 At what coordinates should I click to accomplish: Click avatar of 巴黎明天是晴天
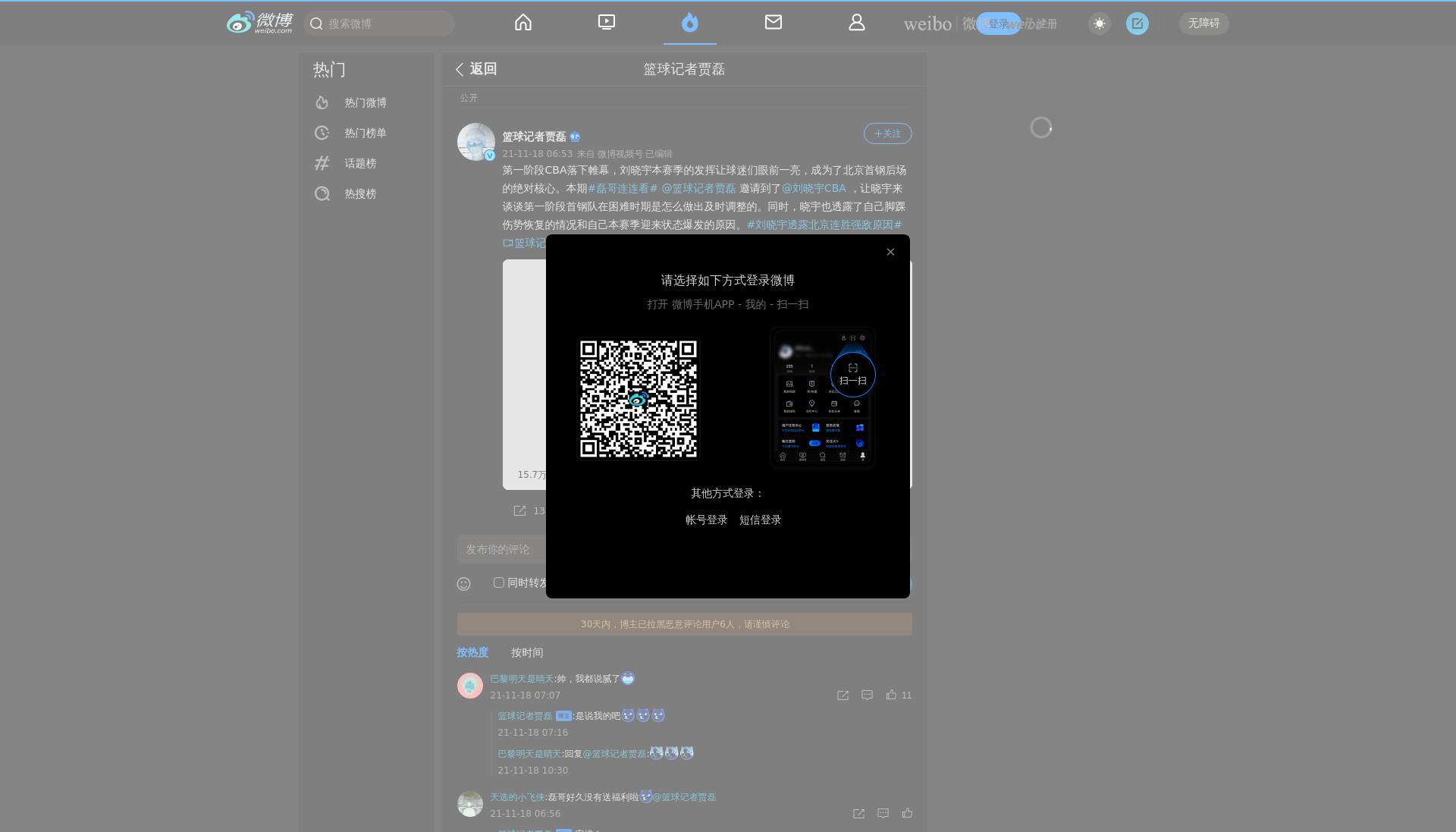(470, 685)
